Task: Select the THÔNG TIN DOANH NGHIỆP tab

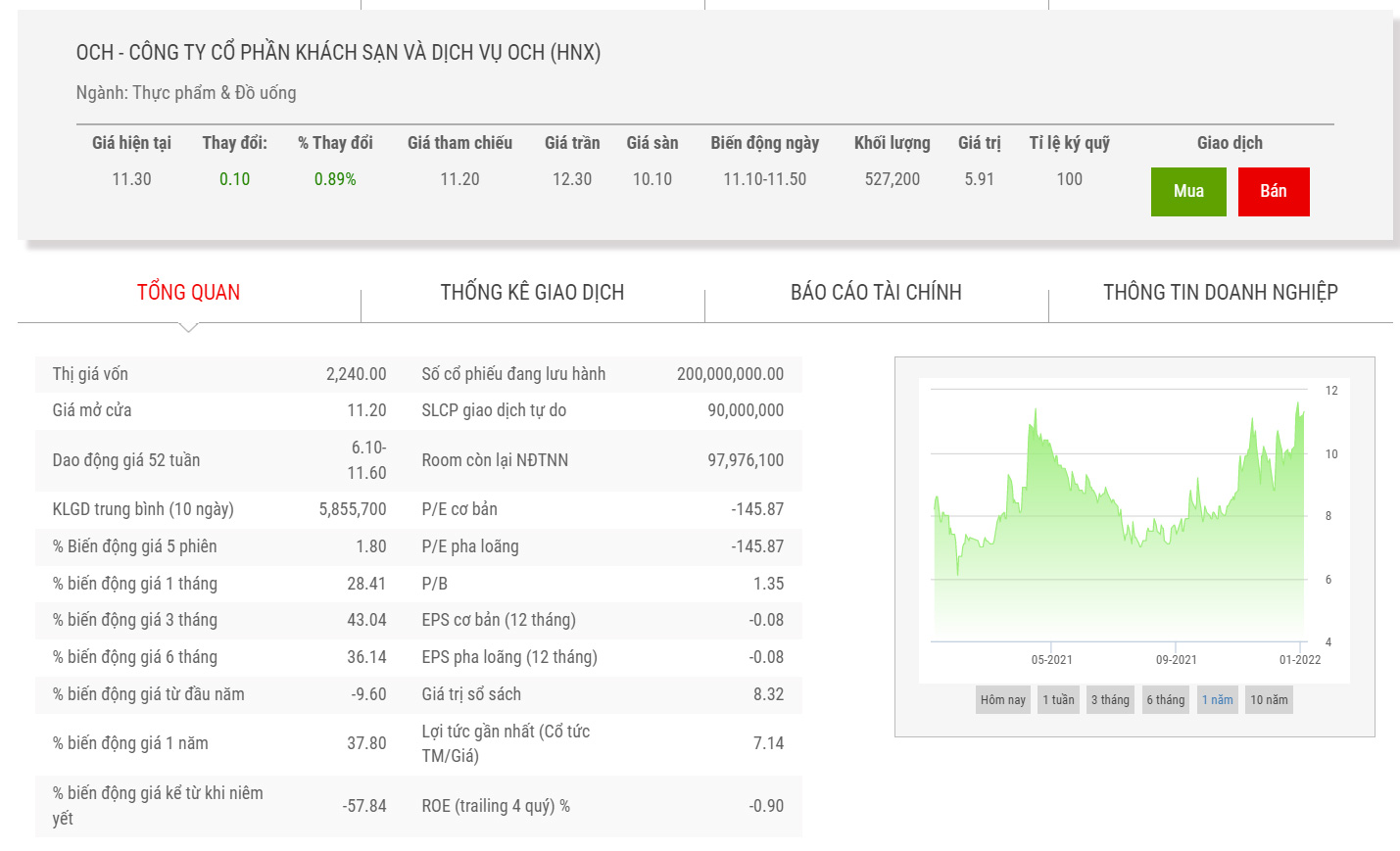Action: coord(1220,293)
